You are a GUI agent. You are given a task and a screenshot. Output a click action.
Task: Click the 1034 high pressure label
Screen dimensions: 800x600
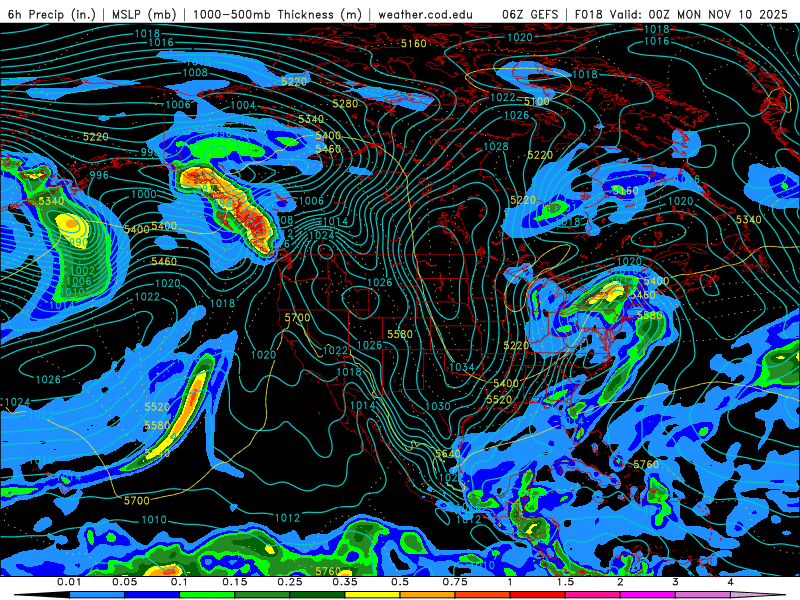[462, 367]
